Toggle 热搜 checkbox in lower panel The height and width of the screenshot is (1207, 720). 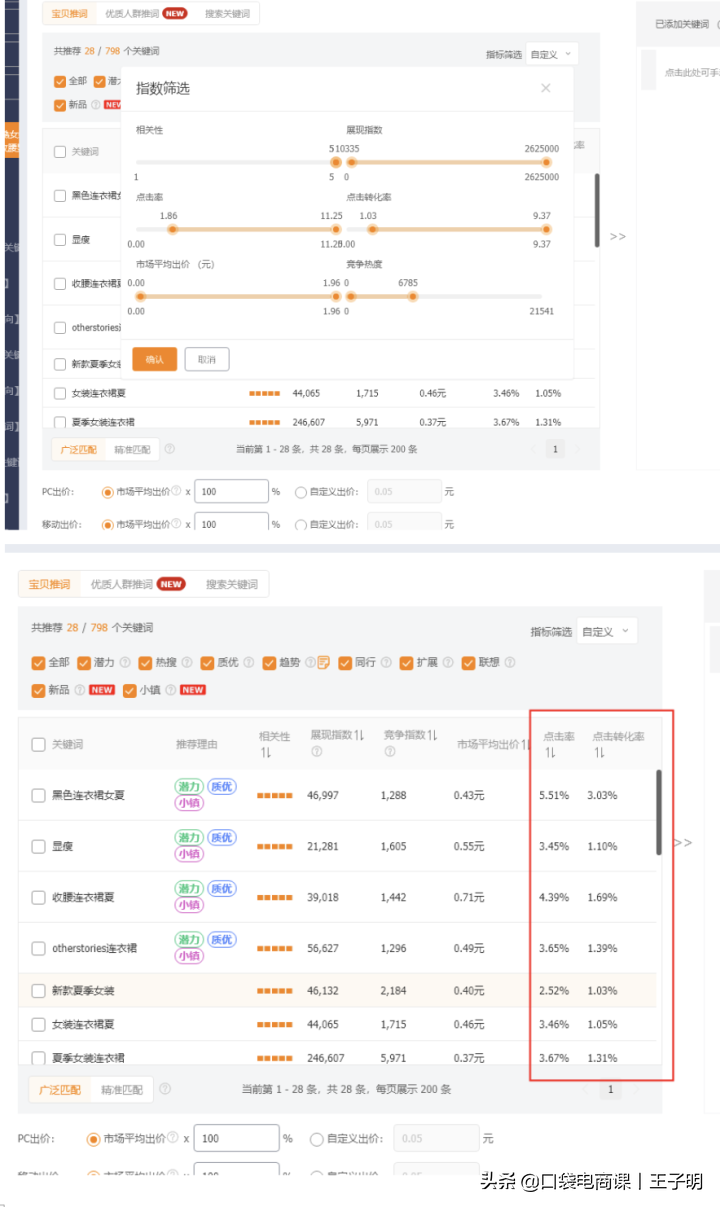click(x=146, y=663)
